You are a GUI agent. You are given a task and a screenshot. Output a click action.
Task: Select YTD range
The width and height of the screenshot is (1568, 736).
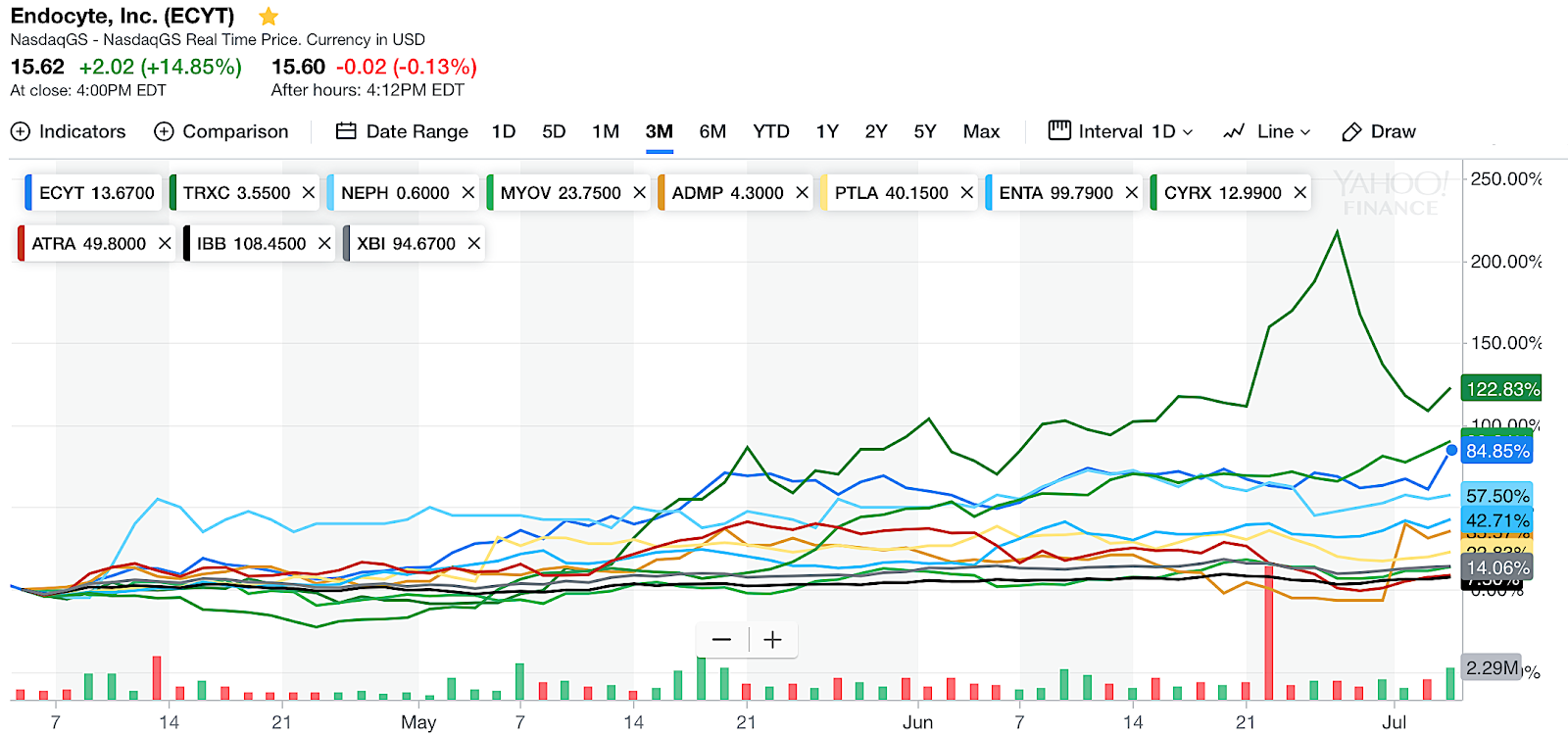[x=771, y=131]
